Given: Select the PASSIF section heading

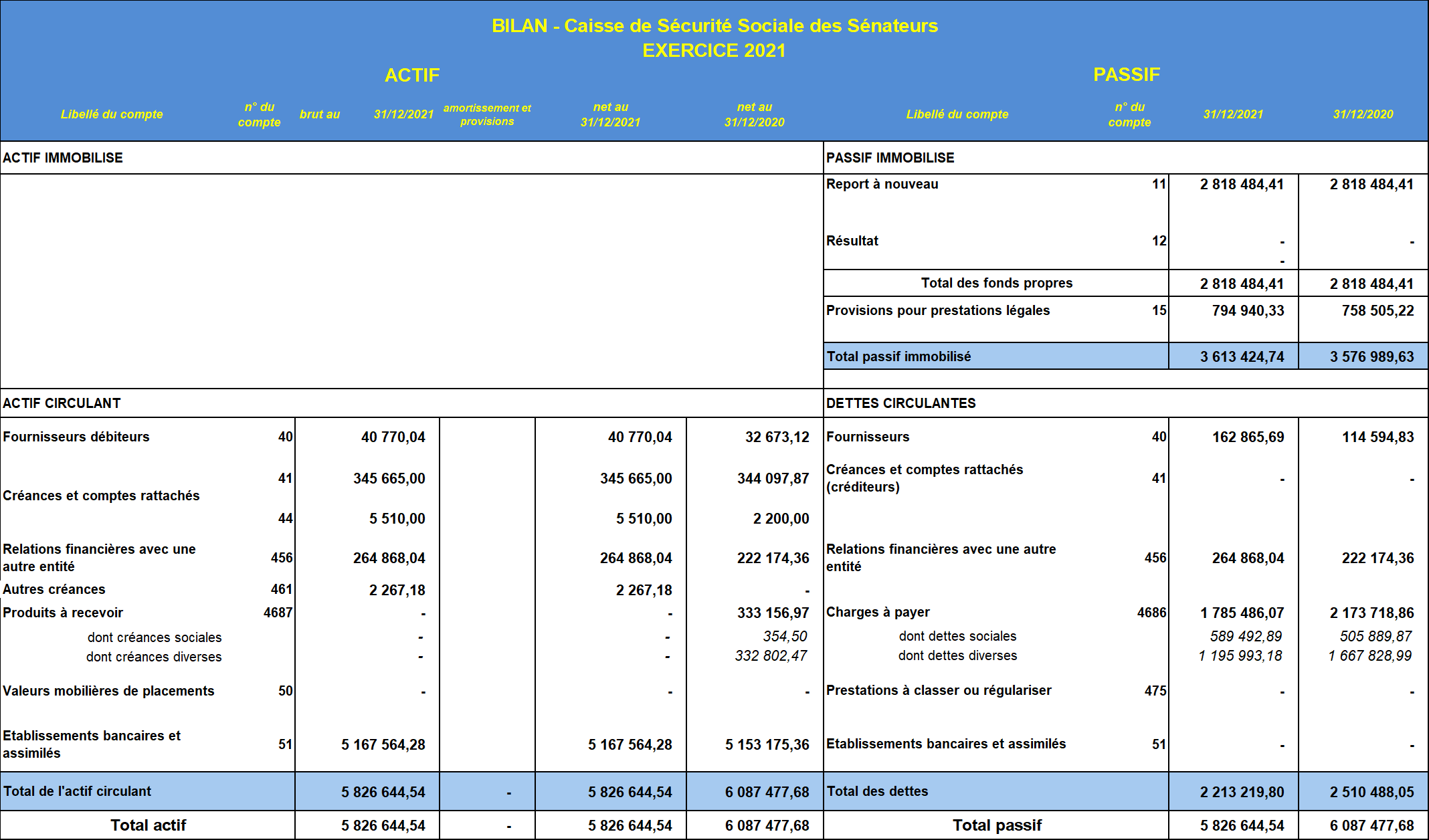Looking at the screenshot, I should click(1126, 74).
